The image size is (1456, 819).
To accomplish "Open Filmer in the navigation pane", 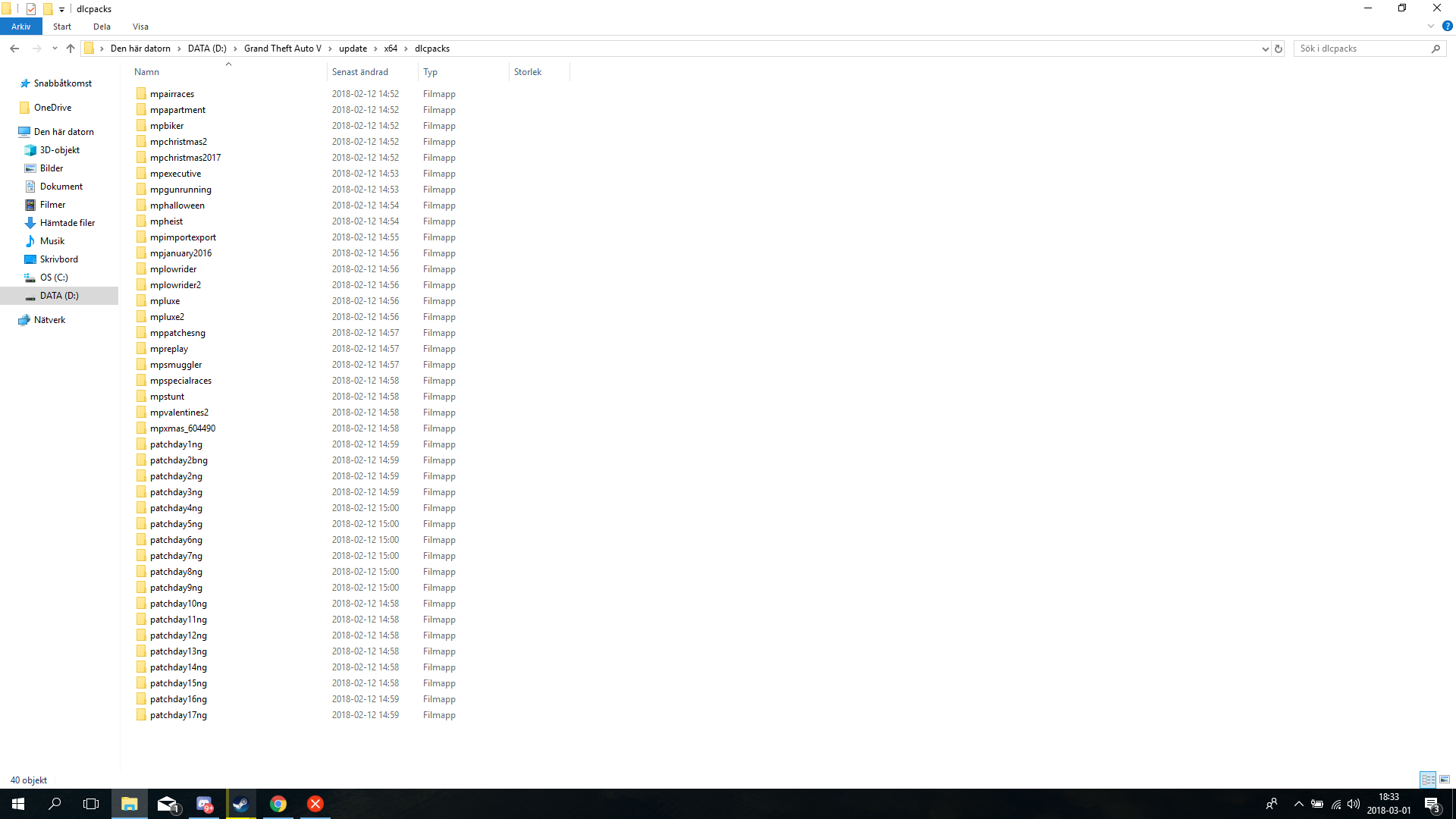I will [52, 205].
